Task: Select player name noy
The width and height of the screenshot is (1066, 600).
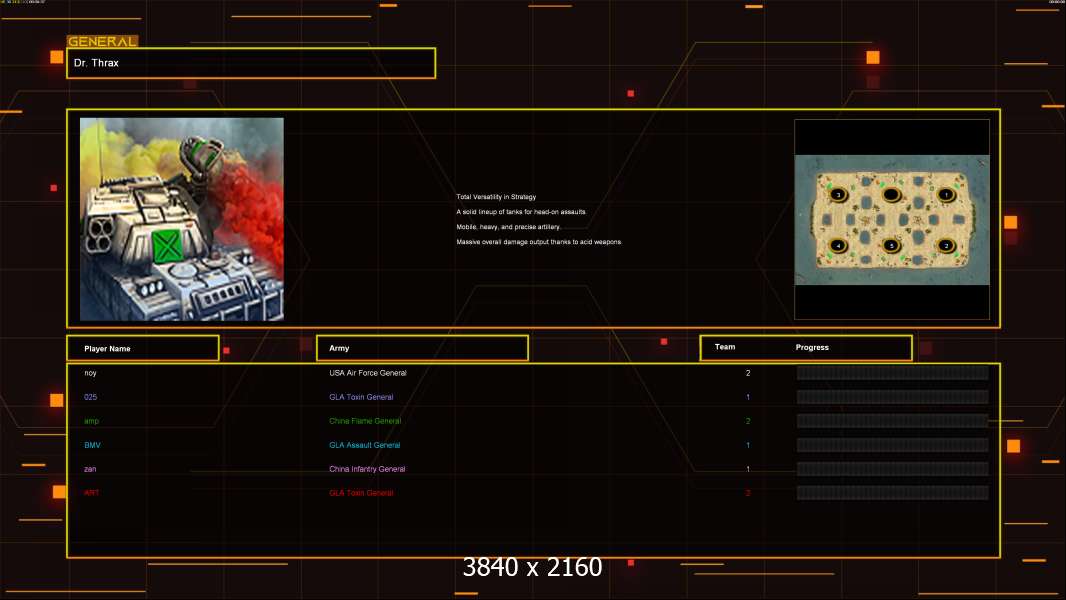Action: coord(90,373)
